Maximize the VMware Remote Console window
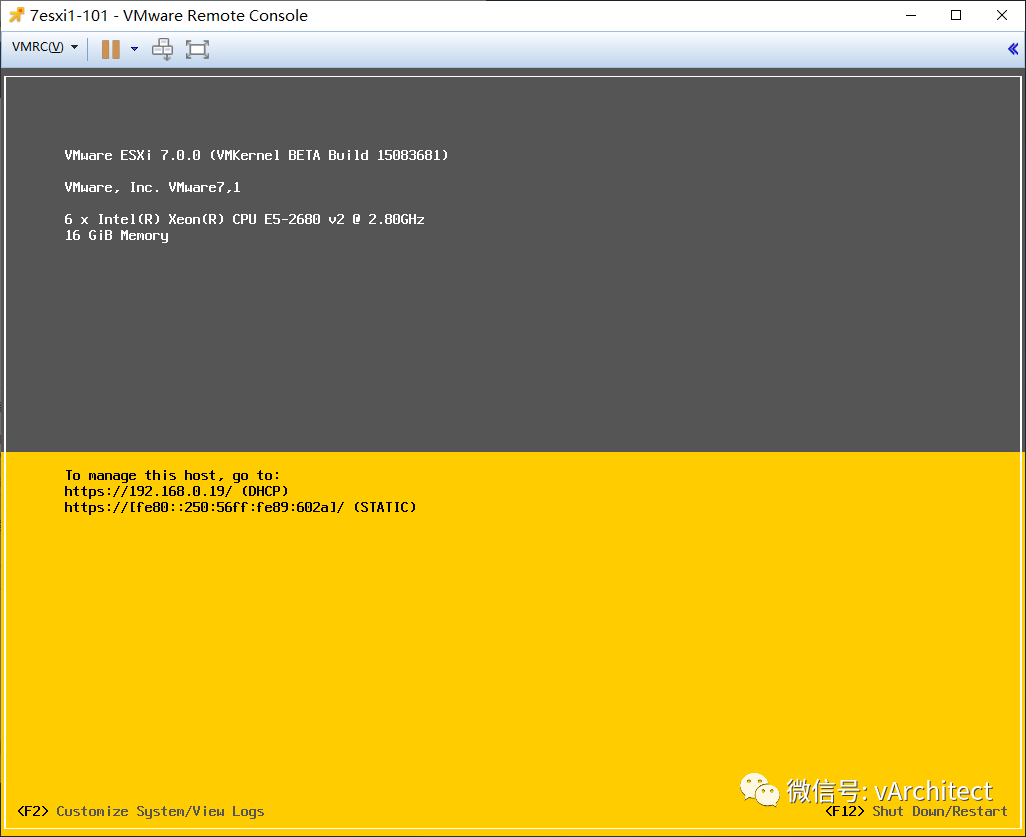The height and width of the screenshot is (837, 1026). (956, 15)
